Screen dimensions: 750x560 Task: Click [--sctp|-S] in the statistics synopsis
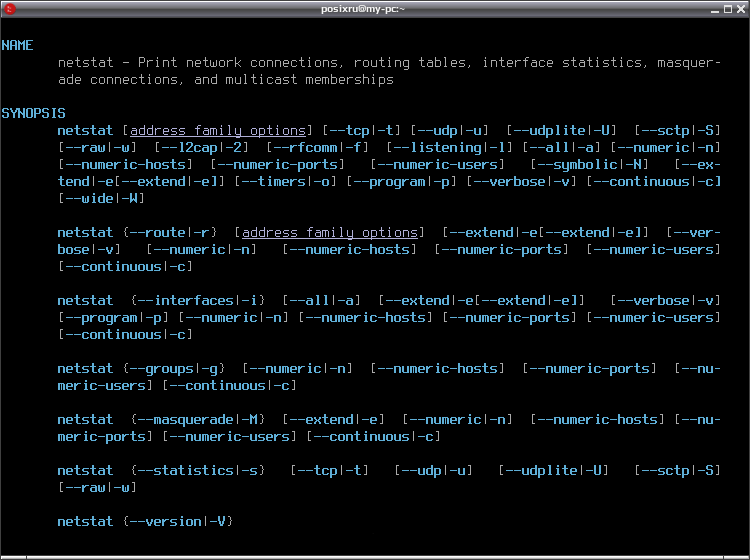(x=677, y=471)
